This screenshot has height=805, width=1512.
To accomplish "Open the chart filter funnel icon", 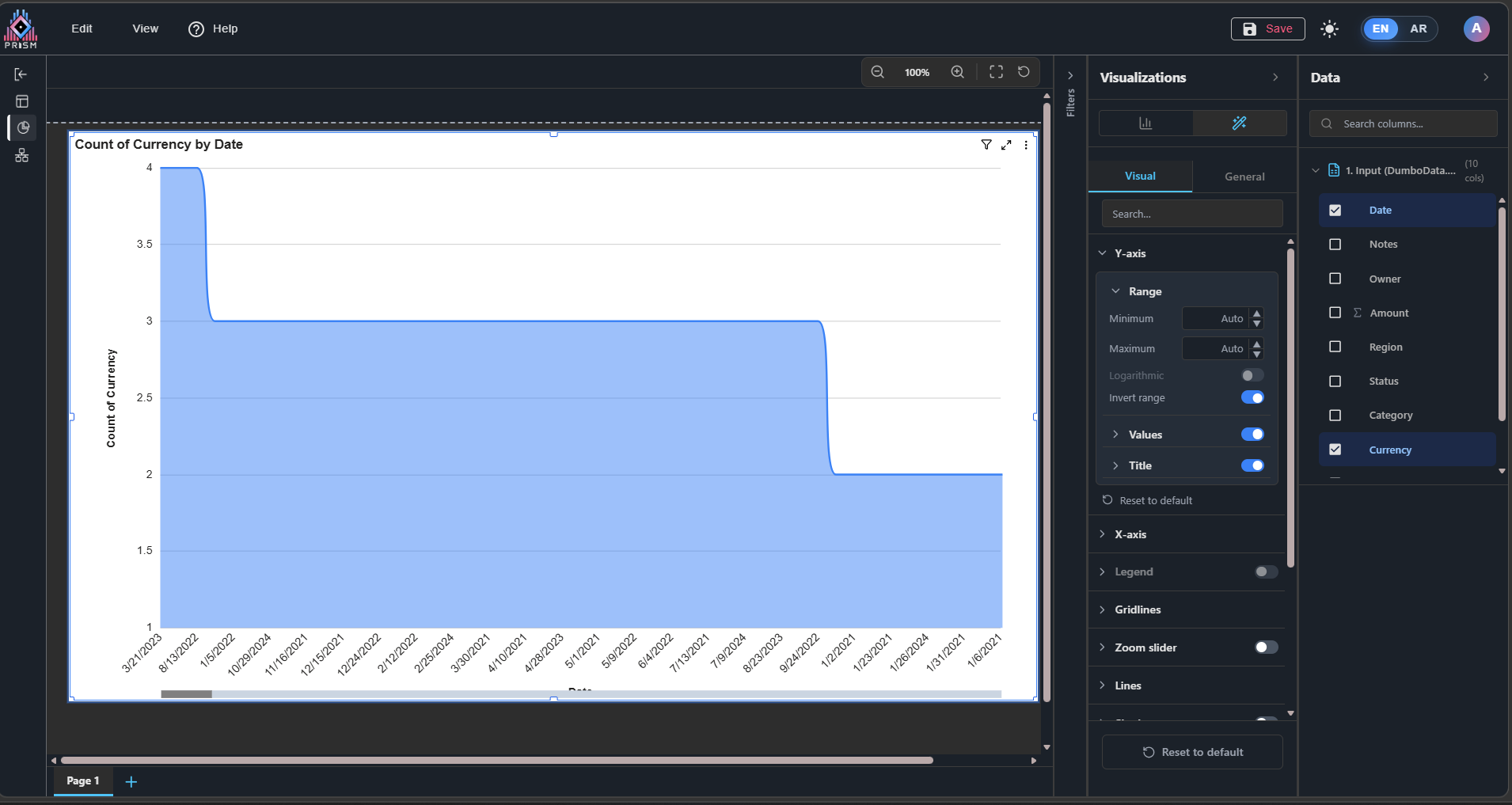I will (986, 145).
